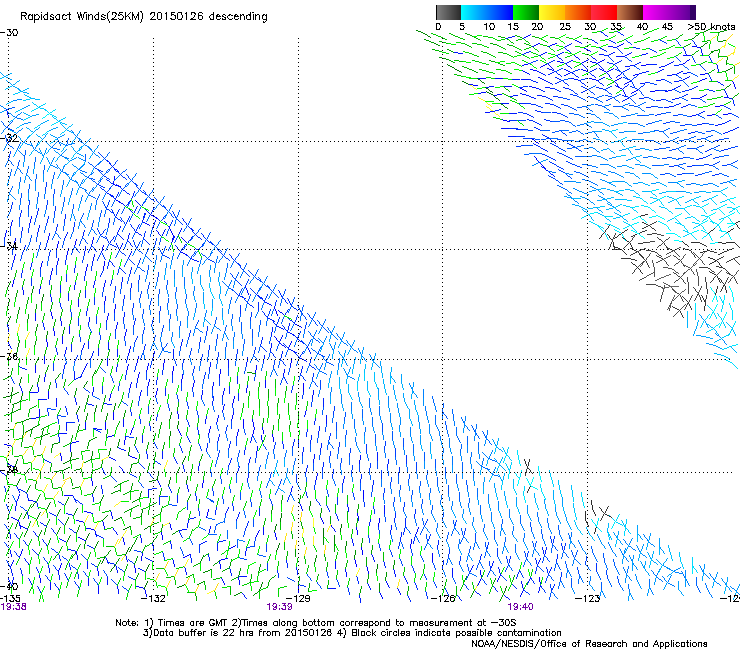Click the '10' label under the color bar
This screenshot has height=650, width=740.
(489, 27)
